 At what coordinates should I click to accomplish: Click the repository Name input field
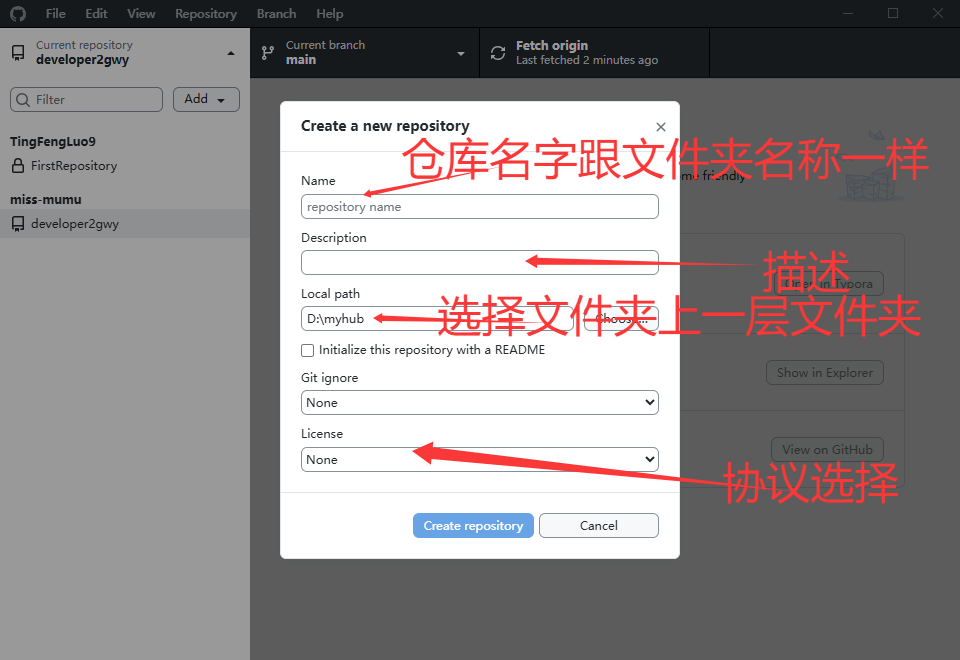[x=479, y=207]
